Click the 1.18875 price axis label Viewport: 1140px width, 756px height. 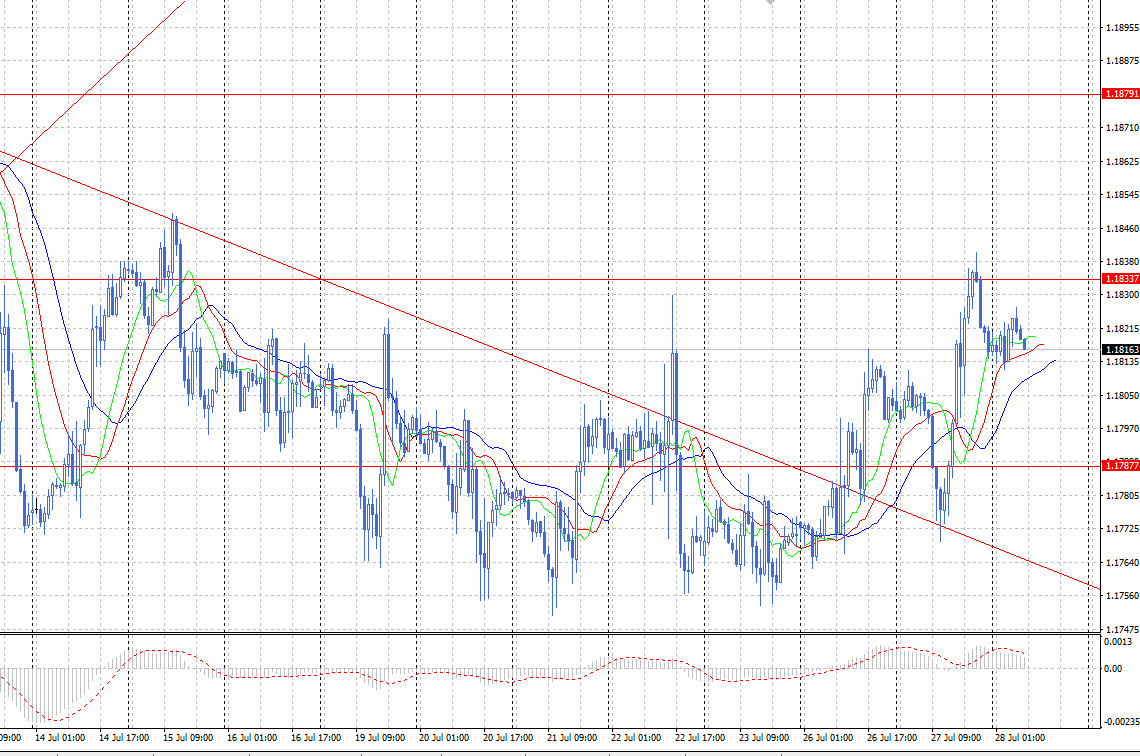tap(1122, 61)
